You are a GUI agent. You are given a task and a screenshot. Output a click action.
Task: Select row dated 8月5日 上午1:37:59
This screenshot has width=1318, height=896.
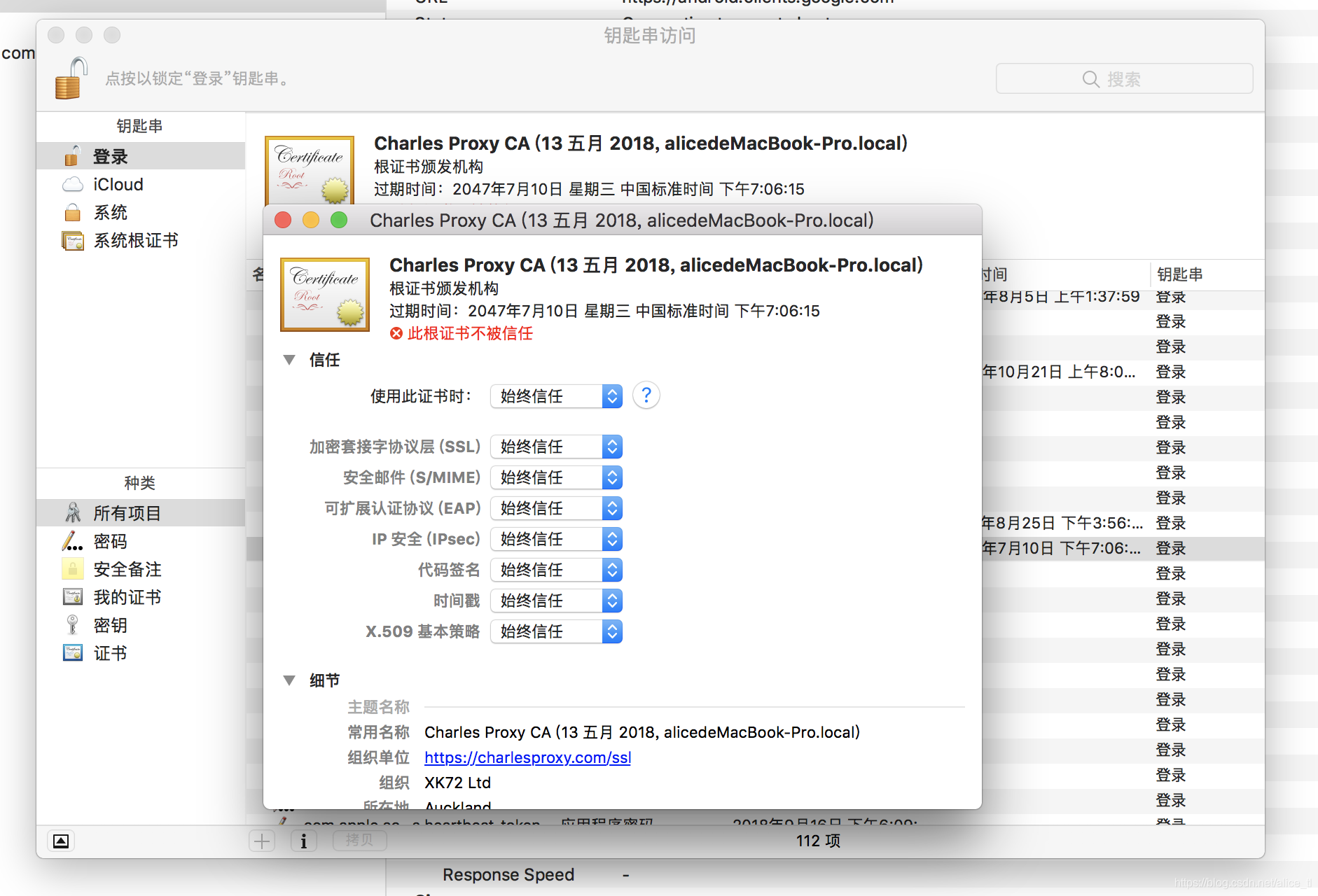pos(1123,297)
